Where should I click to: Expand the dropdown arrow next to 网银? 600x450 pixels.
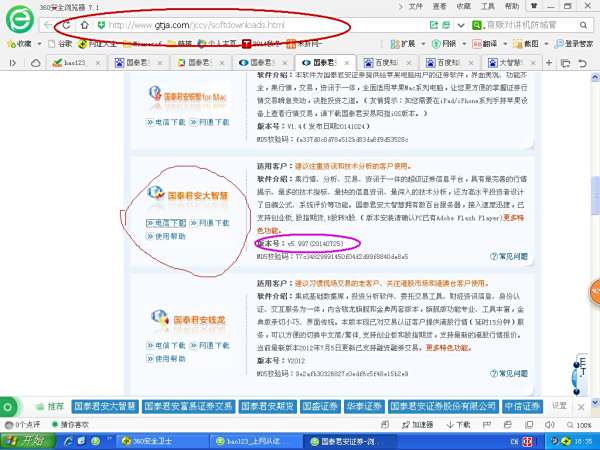coord(464,44)
